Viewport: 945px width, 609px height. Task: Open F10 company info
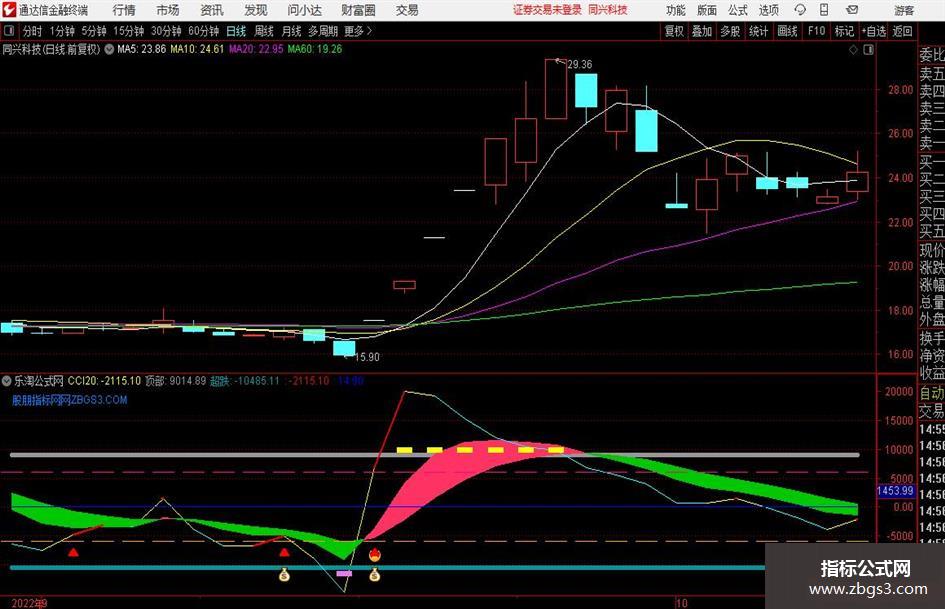pos(816,31)
